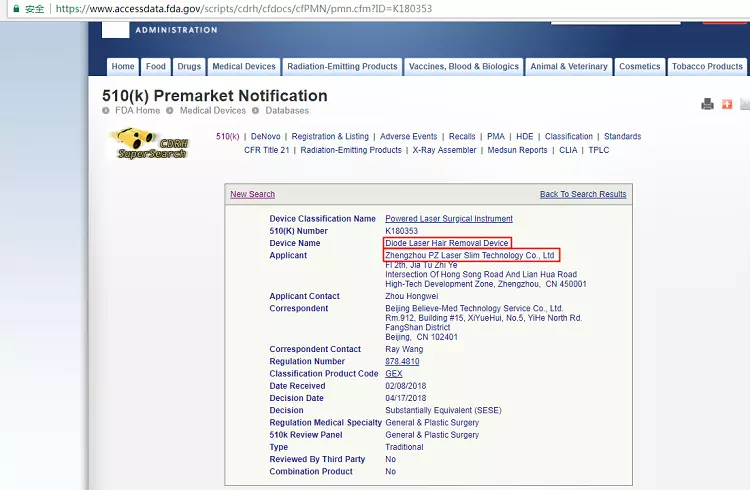Click the CDRH SuperSearch binoculars logo
The image size is (750, 490).
coord(149,144)
